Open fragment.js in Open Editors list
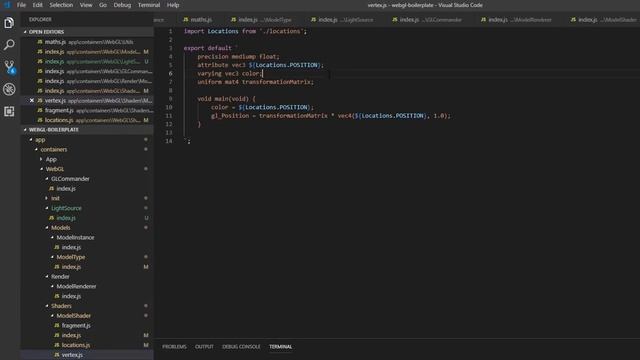Screen dimensions: 640x360 (87, 110)
